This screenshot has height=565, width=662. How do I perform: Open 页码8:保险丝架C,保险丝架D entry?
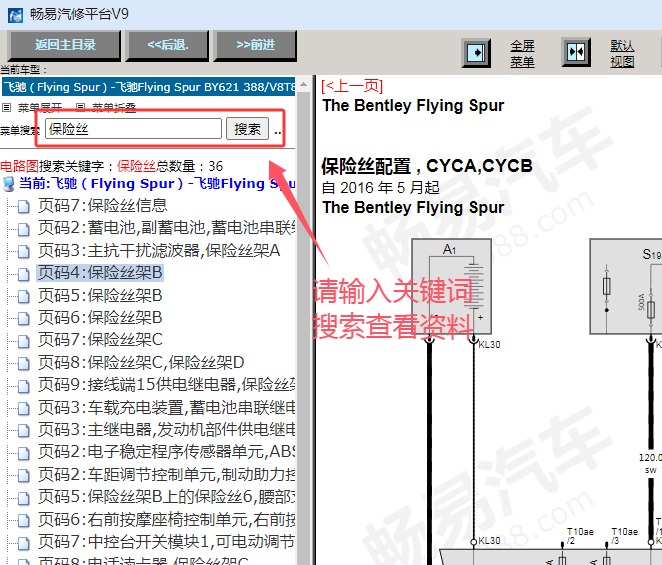tap(141, 362)
